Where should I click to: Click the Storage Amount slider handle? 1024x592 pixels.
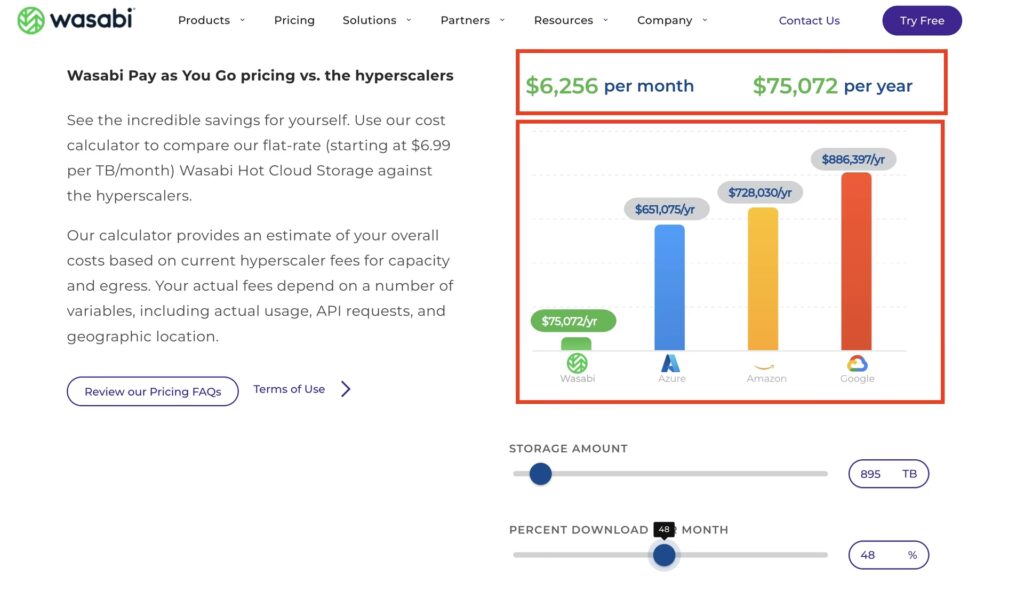click(x=540, y=473)
